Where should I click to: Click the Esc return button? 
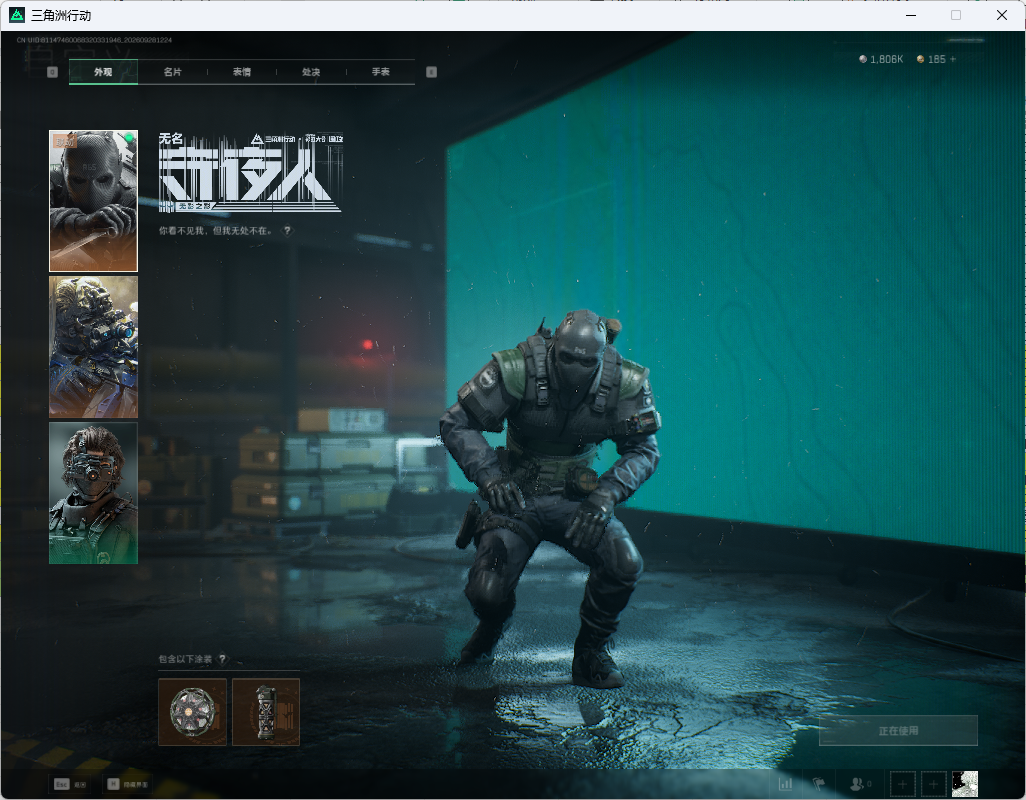pos(70,784)
